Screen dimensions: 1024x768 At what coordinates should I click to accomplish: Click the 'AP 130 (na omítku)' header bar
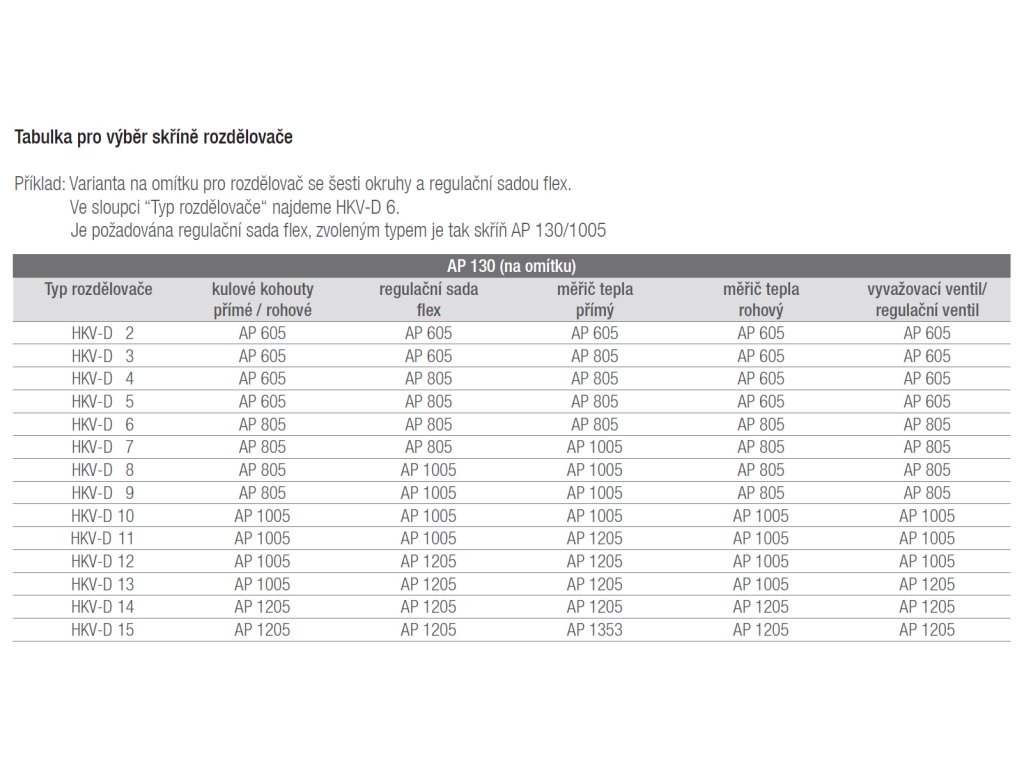click(x=512, y=266)
